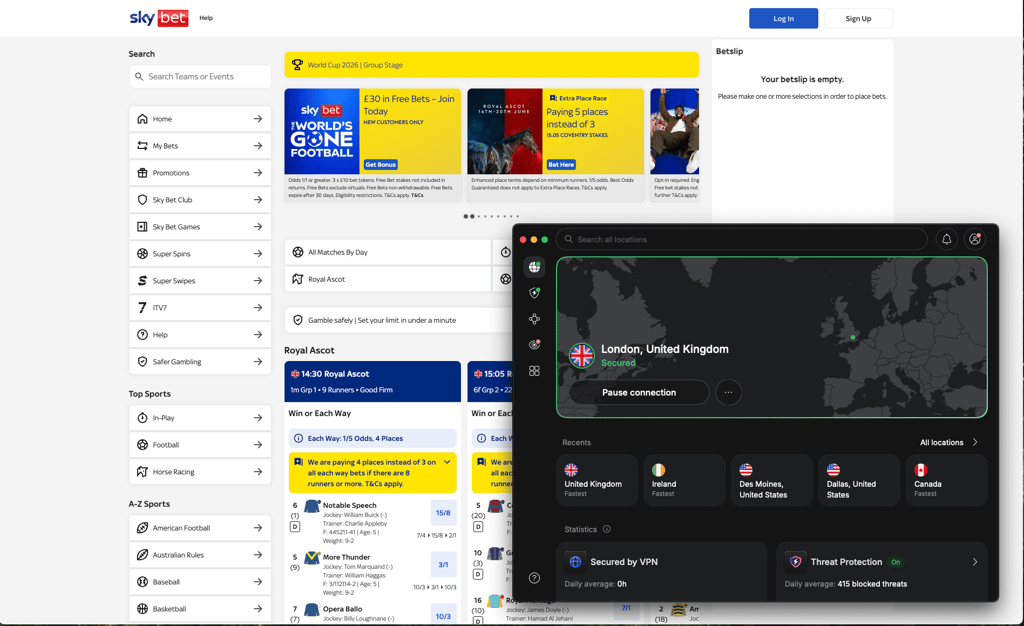Open the Sky Bet Games arrow
1024x626 pixels.
(258, 227)
